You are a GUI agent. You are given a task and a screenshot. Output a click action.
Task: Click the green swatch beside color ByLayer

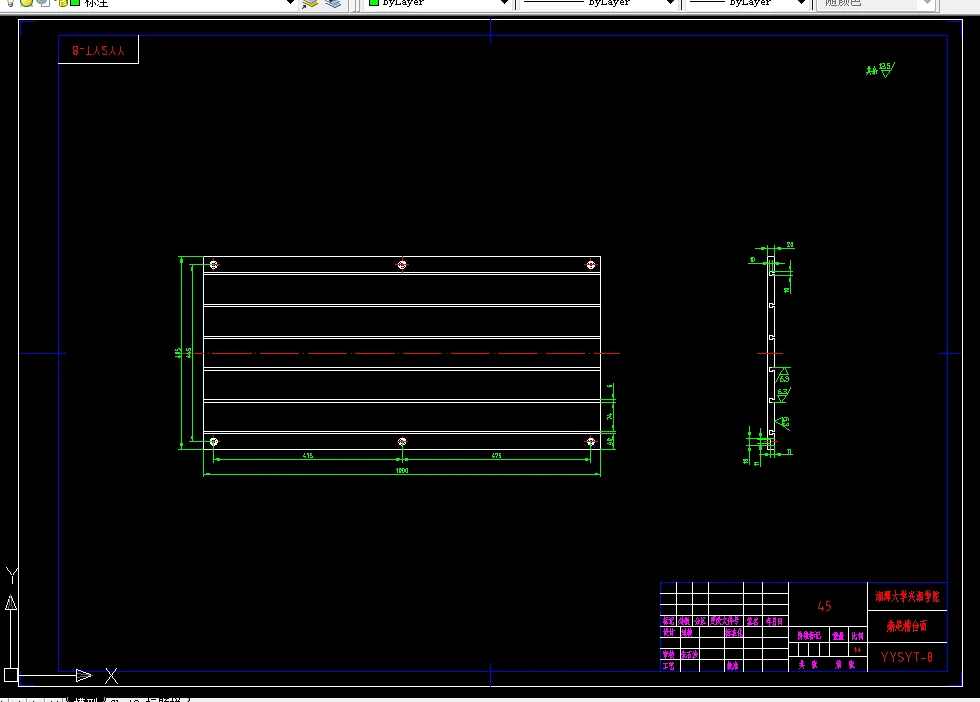point(374,3)
